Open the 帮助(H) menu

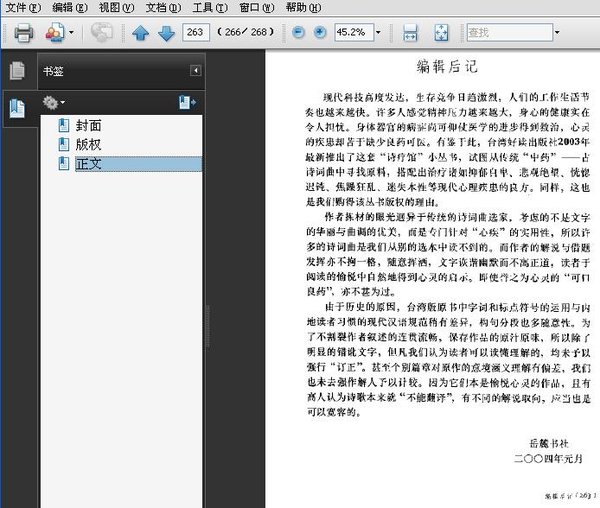(303, 7)
